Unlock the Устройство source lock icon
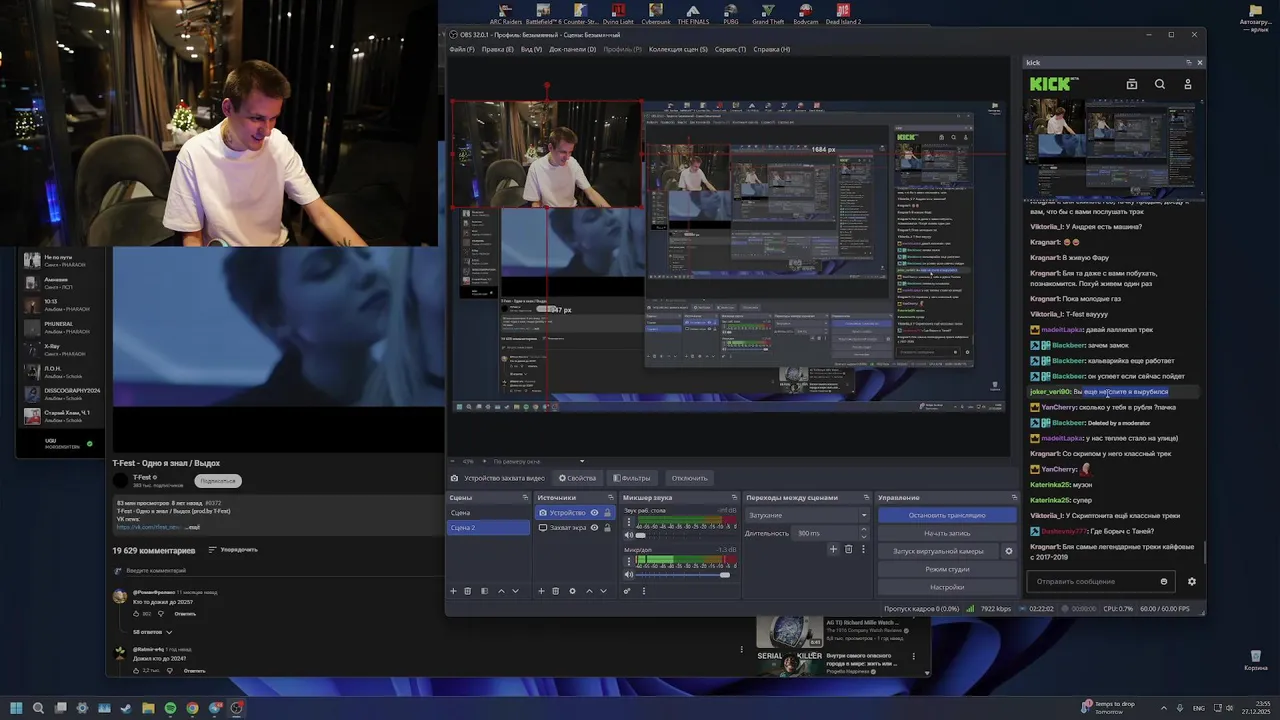This screenshot has height=720, width=1280. pyautogui.click(x=607, y=513)
